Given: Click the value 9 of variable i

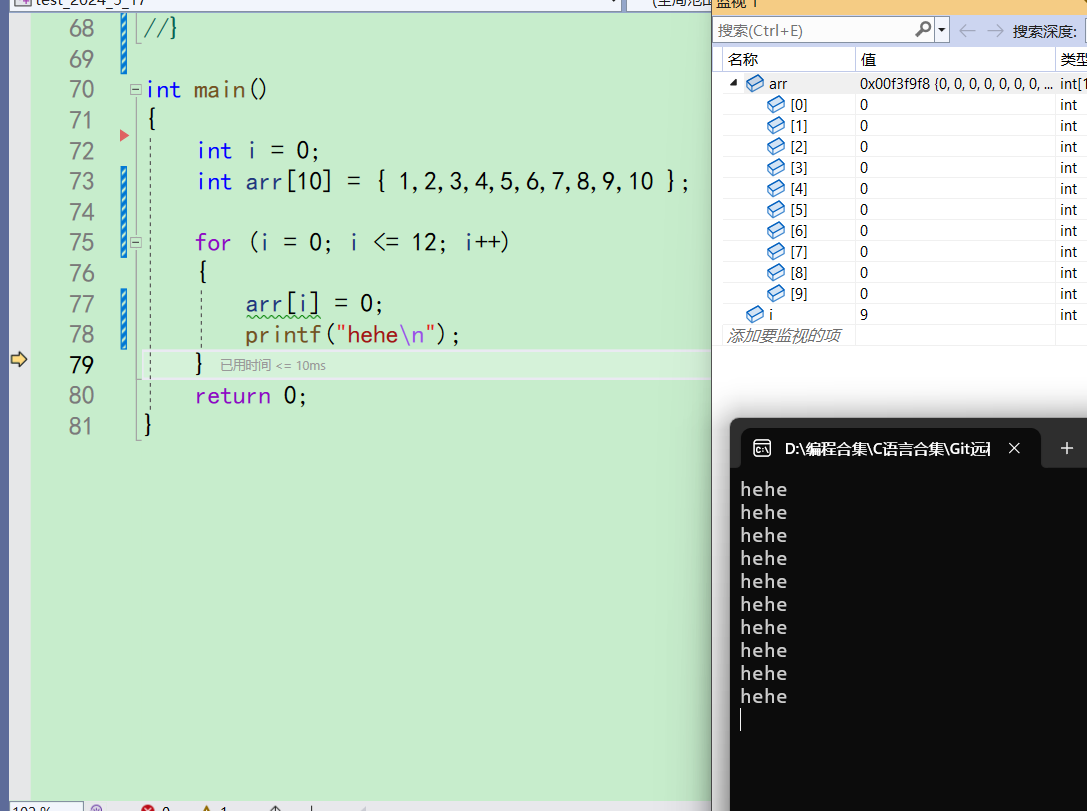Looking at the screenshot, I should (x=864, y=315).
